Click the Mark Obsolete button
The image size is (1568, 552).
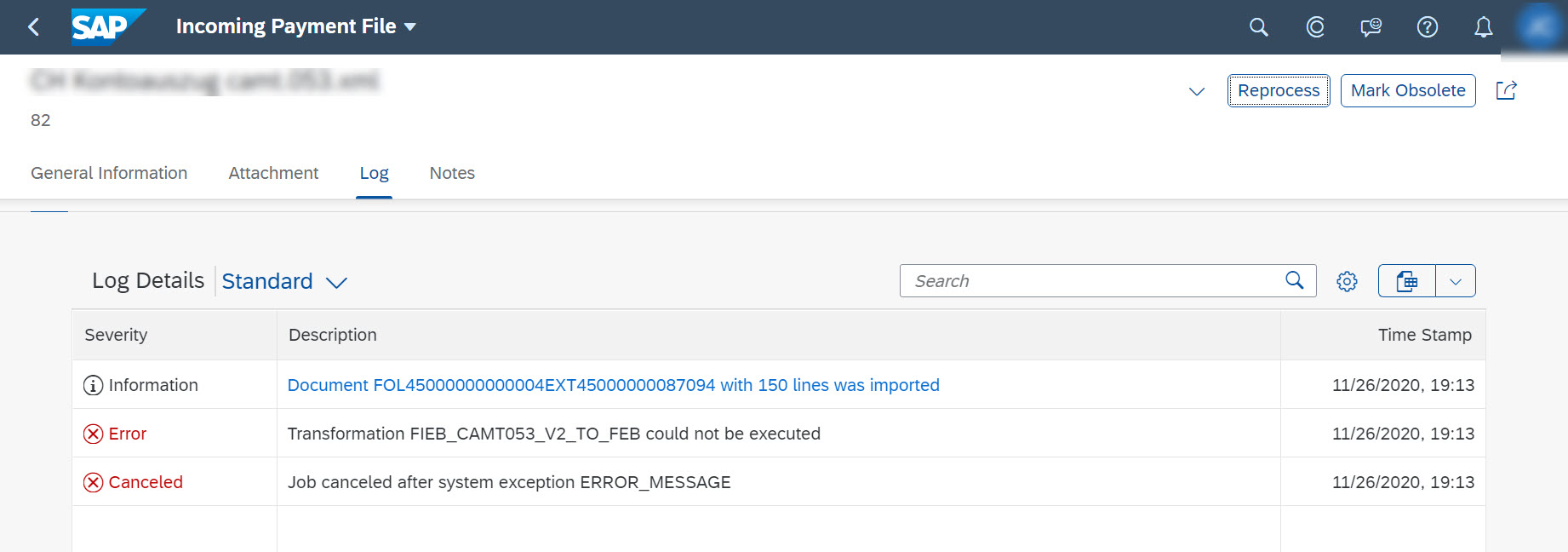coord(1408,90)
